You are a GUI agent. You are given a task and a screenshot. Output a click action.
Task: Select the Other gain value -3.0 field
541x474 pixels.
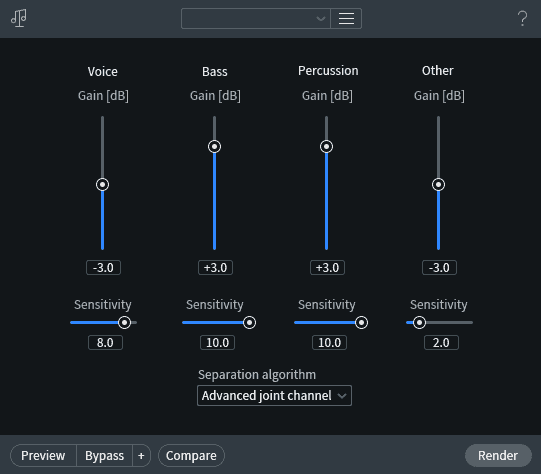point(439,267)
